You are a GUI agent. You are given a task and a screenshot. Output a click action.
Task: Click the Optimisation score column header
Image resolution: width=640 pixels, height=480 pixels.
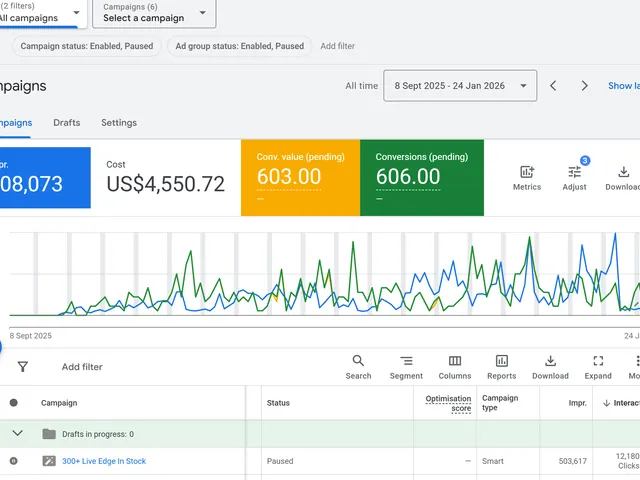point(448,403)
